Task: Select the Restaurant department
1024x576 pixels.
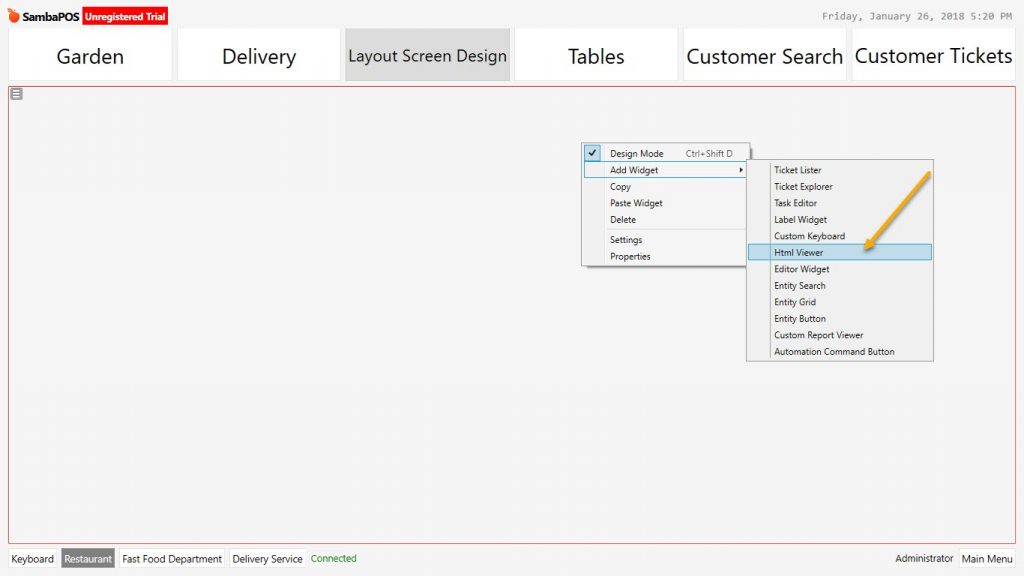Action: click(88, 558)
